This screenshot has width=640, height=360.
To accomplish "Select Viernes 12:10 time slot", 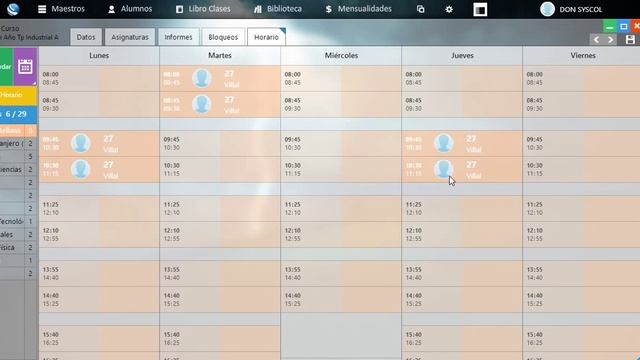I will coord(582,235).
